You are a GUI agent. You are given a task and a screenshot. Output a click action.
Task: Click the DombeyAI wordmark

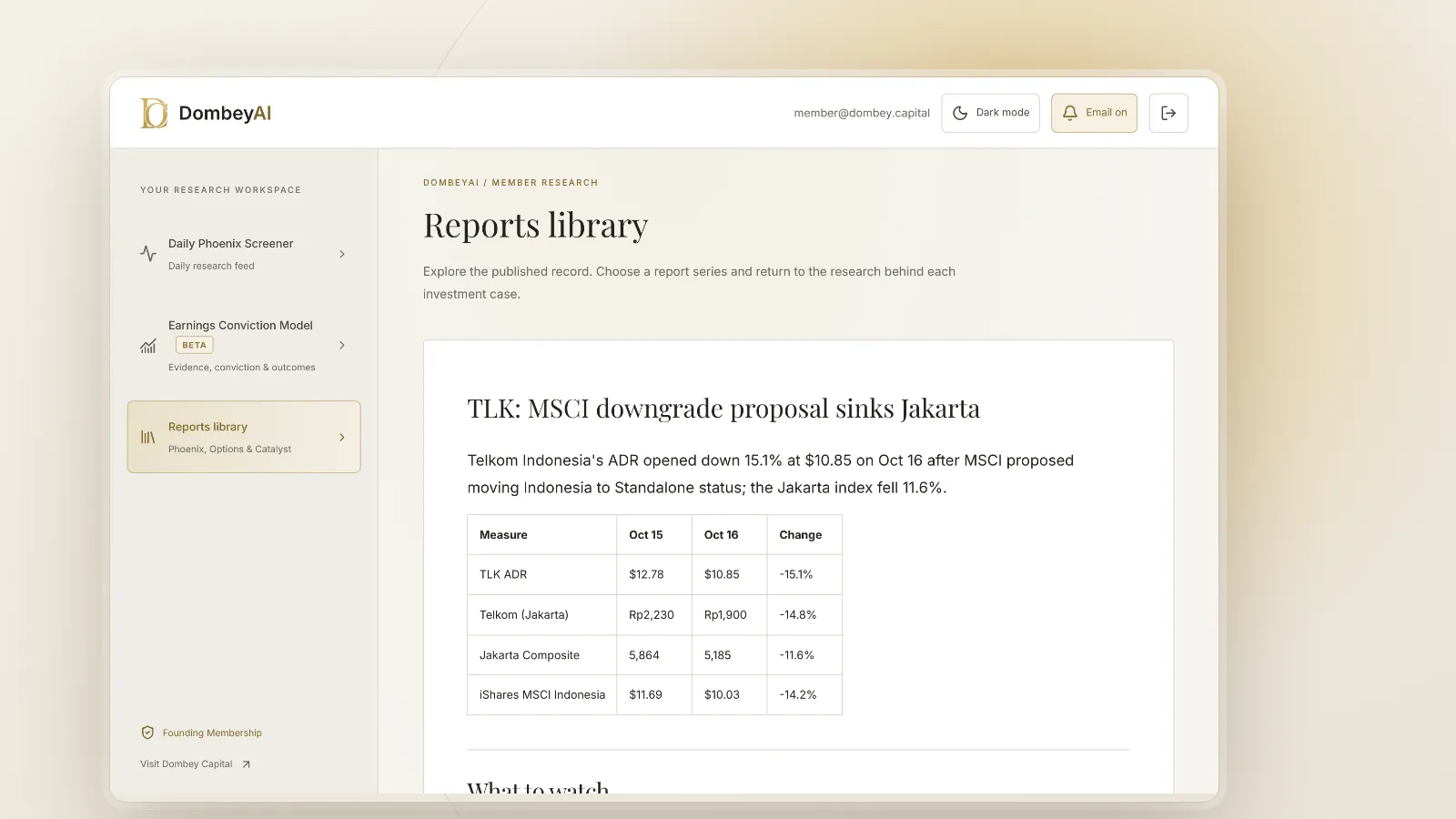tap(225, 113)
